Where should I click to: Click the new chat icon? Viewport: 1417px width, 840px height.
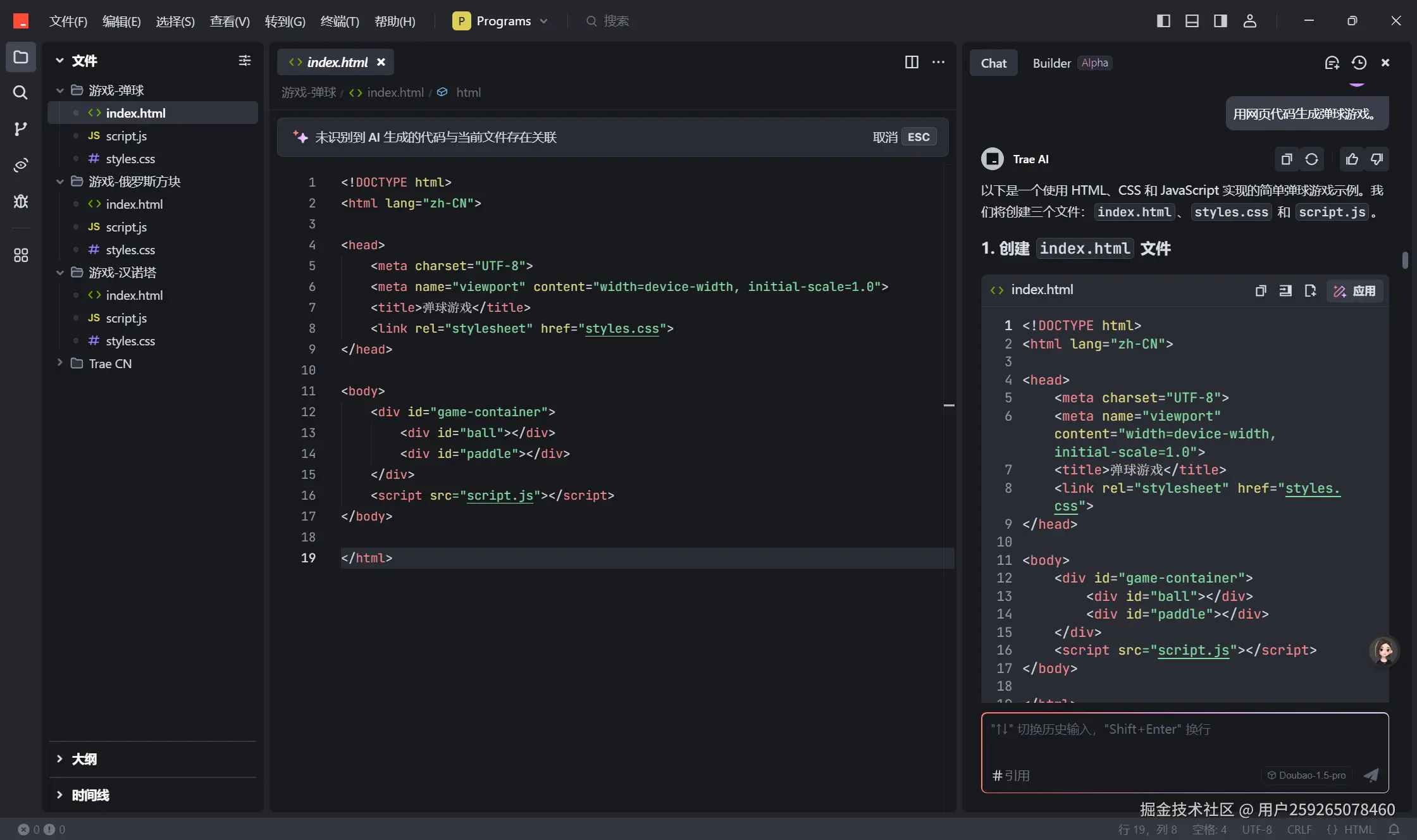click(x=1332, y=63)
